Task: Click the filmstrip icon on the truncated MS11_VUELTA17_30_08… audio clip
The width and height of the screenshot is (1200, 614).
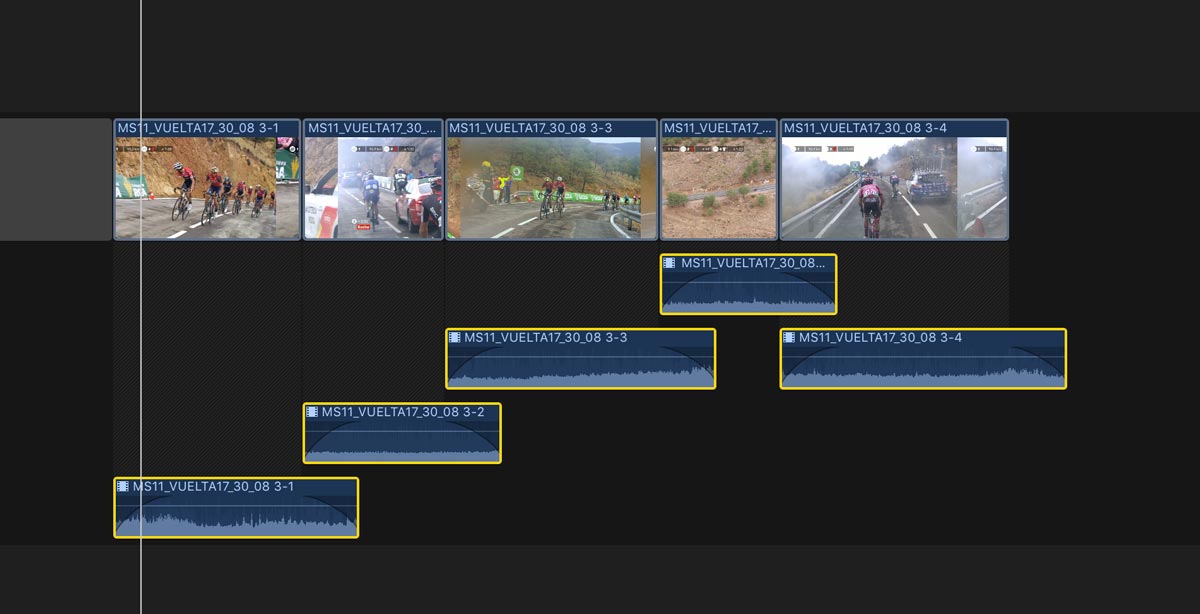Action: point(670,263)
